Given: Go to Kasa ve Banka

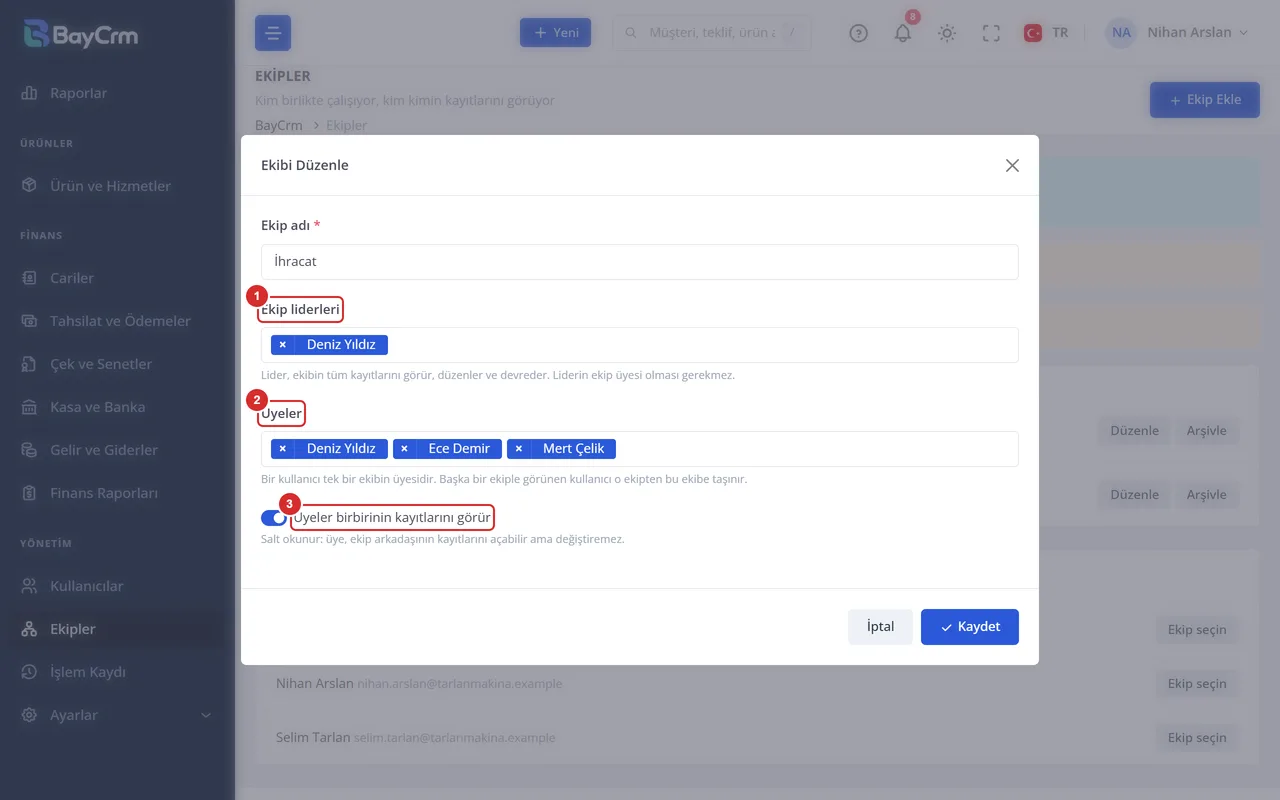Looking at the screenshot, I should pos(117,407).
